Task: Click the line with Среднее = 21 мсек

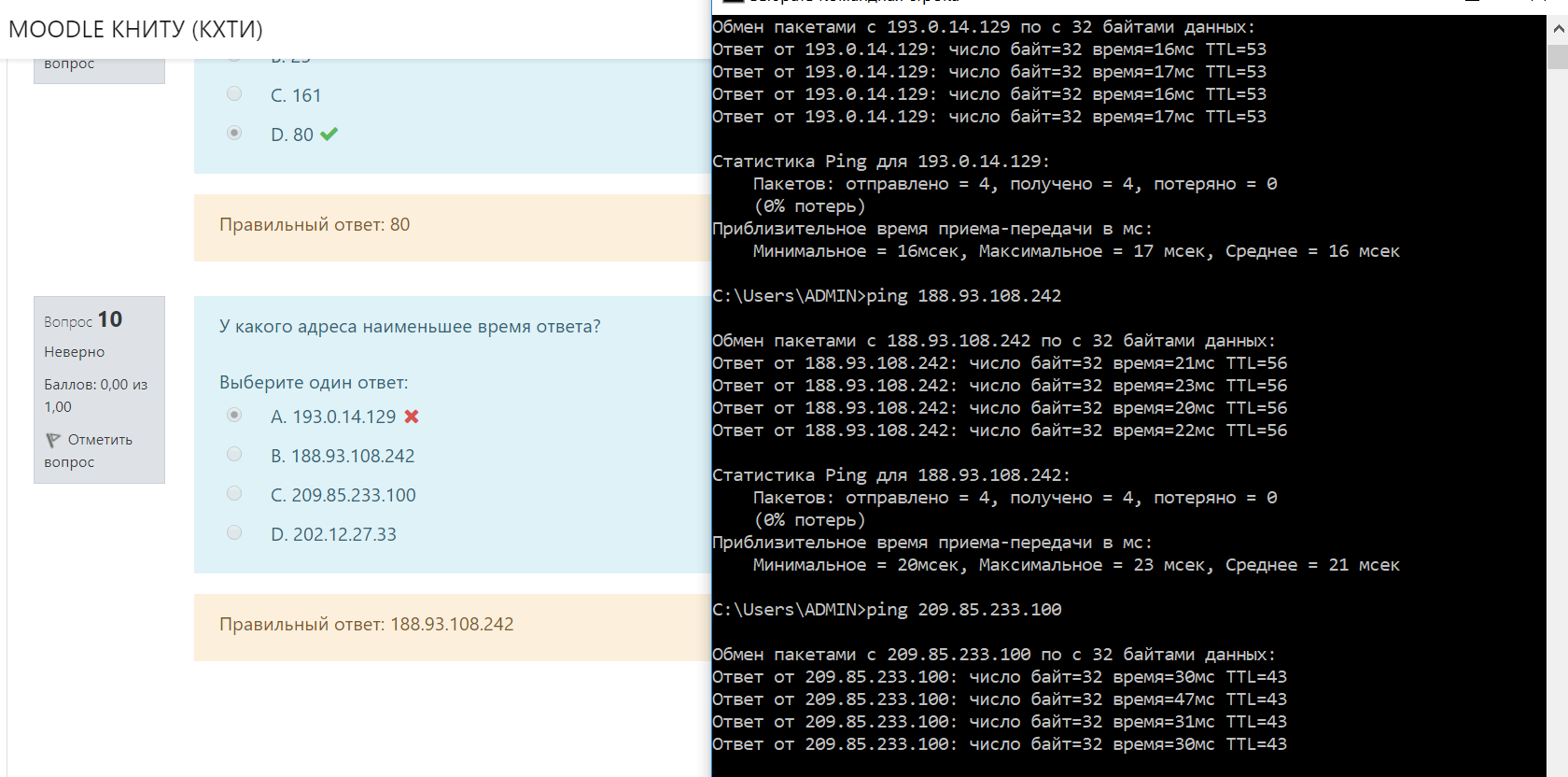Action: pos(1076,565)
